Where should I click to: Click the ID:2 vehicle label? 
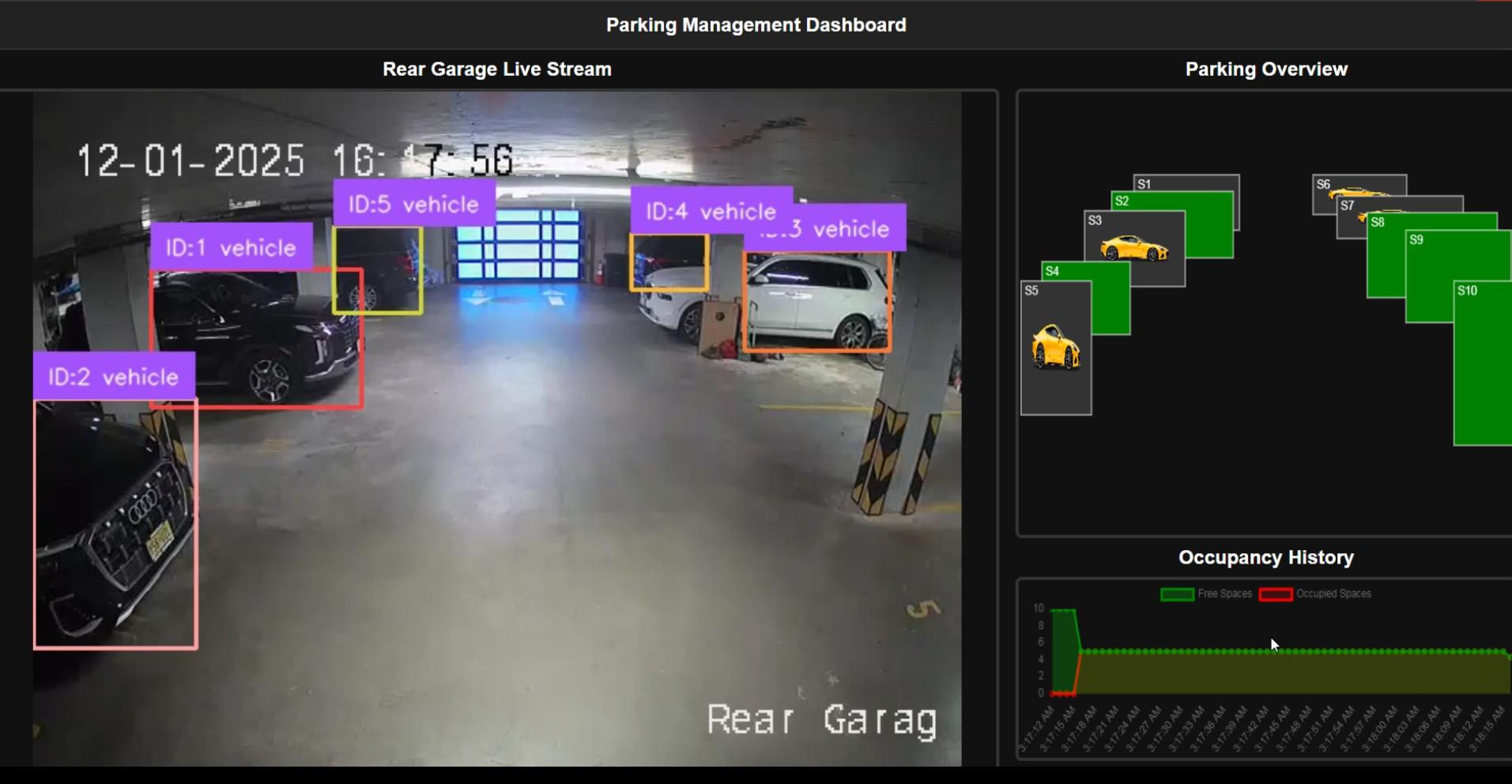[114, 376]
